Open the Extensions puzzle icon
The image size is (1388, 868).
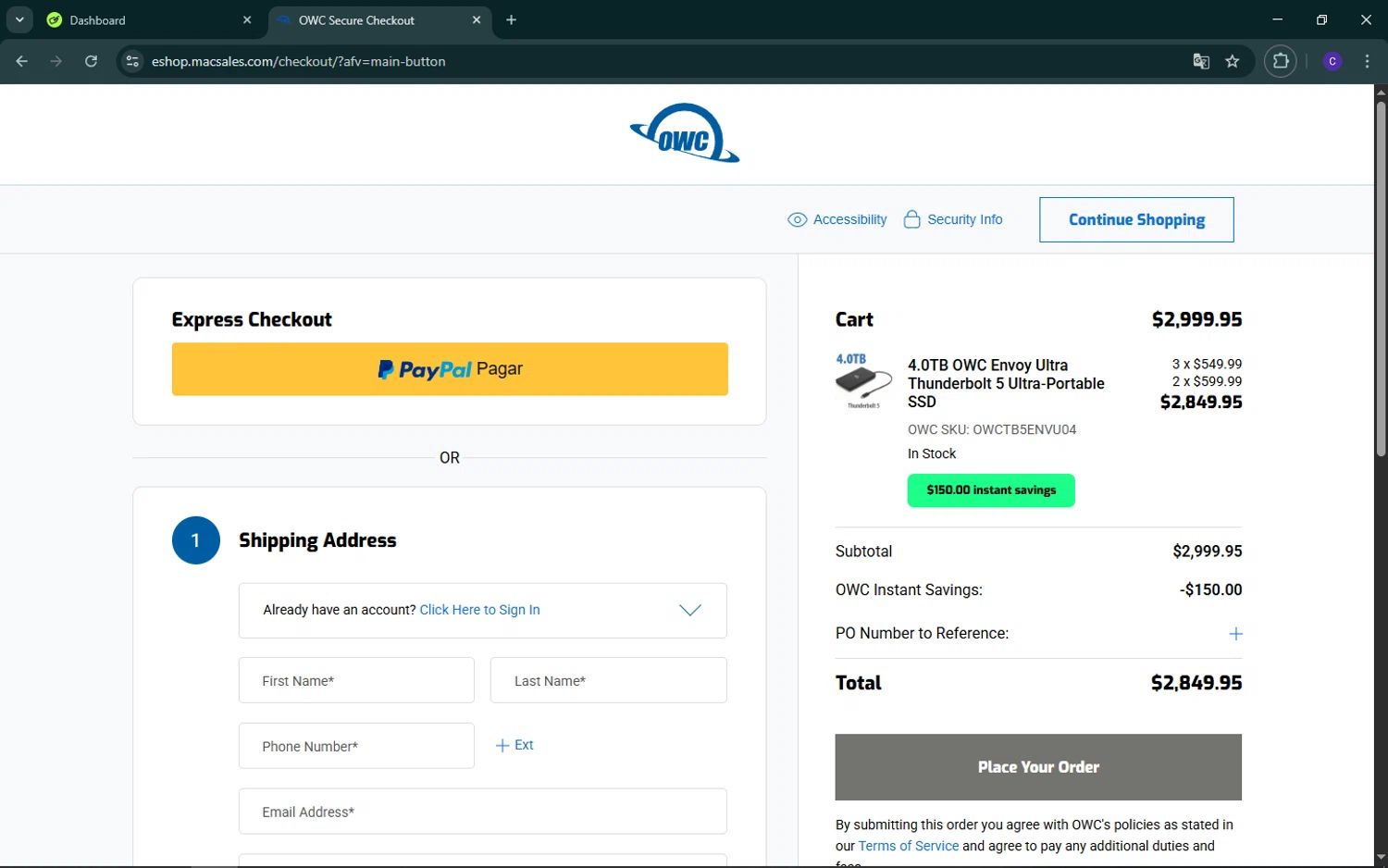(x=1280, y=61)
